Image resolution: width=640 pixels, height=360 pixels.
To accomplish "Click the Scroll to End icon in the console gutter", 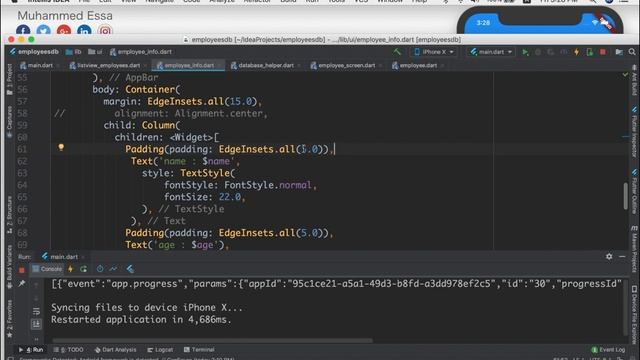I will tap(36, 324).
